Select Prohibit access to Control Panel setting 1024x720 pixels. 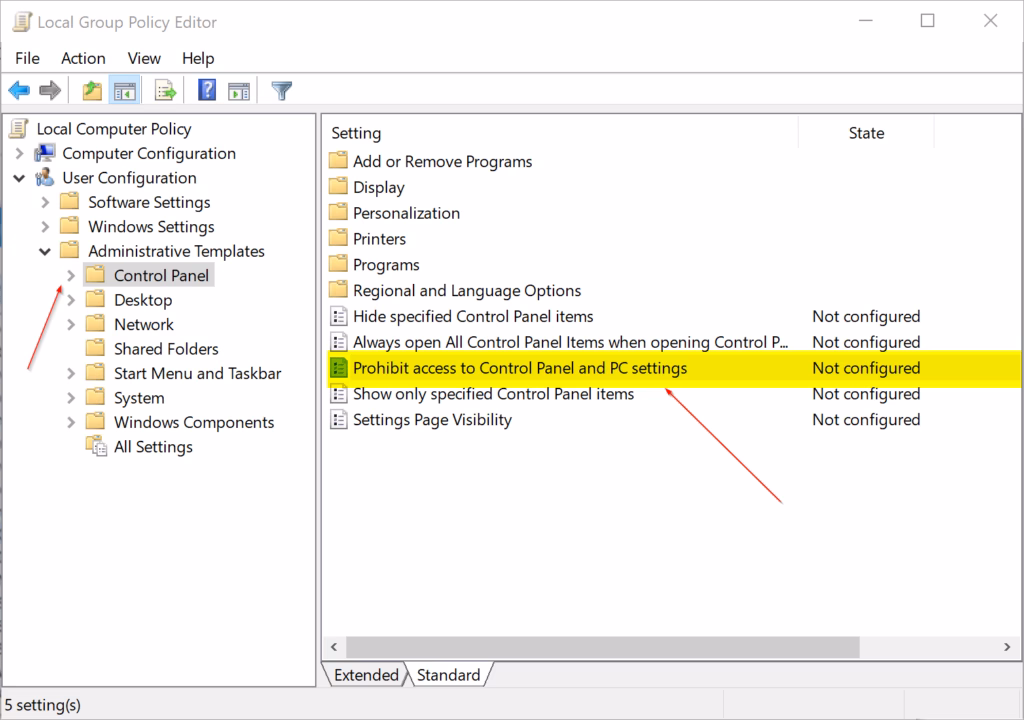519,368
